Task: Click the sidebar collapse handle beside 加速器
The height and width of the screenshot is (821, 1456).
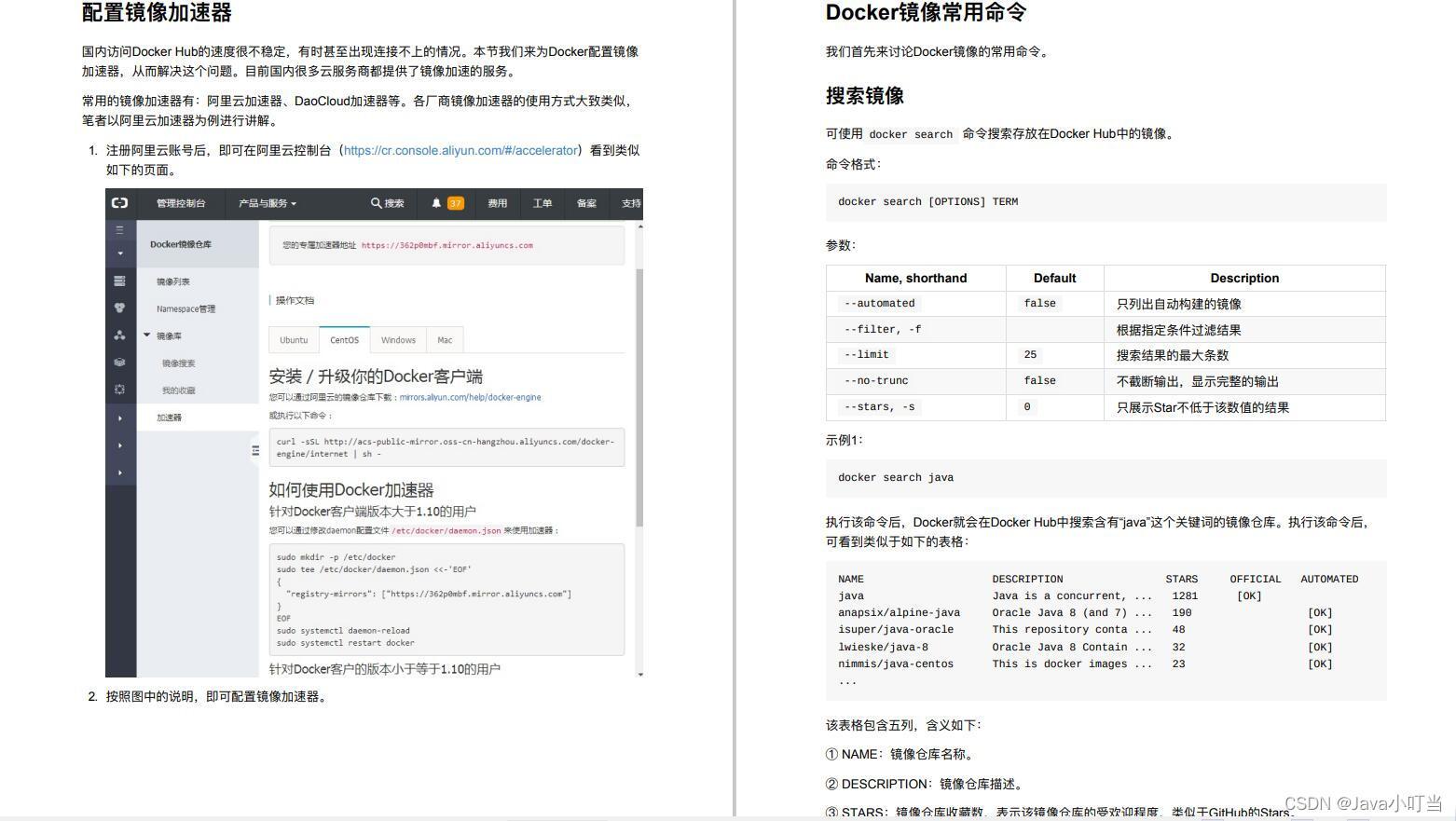Action: click(x=254, y=450)
